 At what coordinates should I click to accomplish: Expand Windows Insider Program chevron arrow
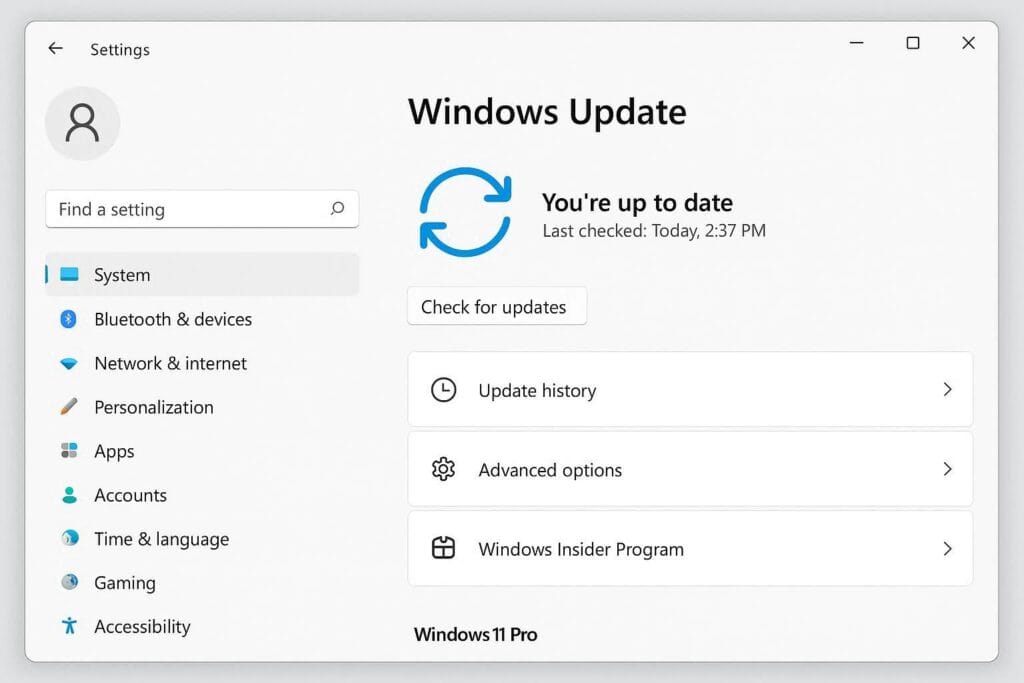point(947,548)
